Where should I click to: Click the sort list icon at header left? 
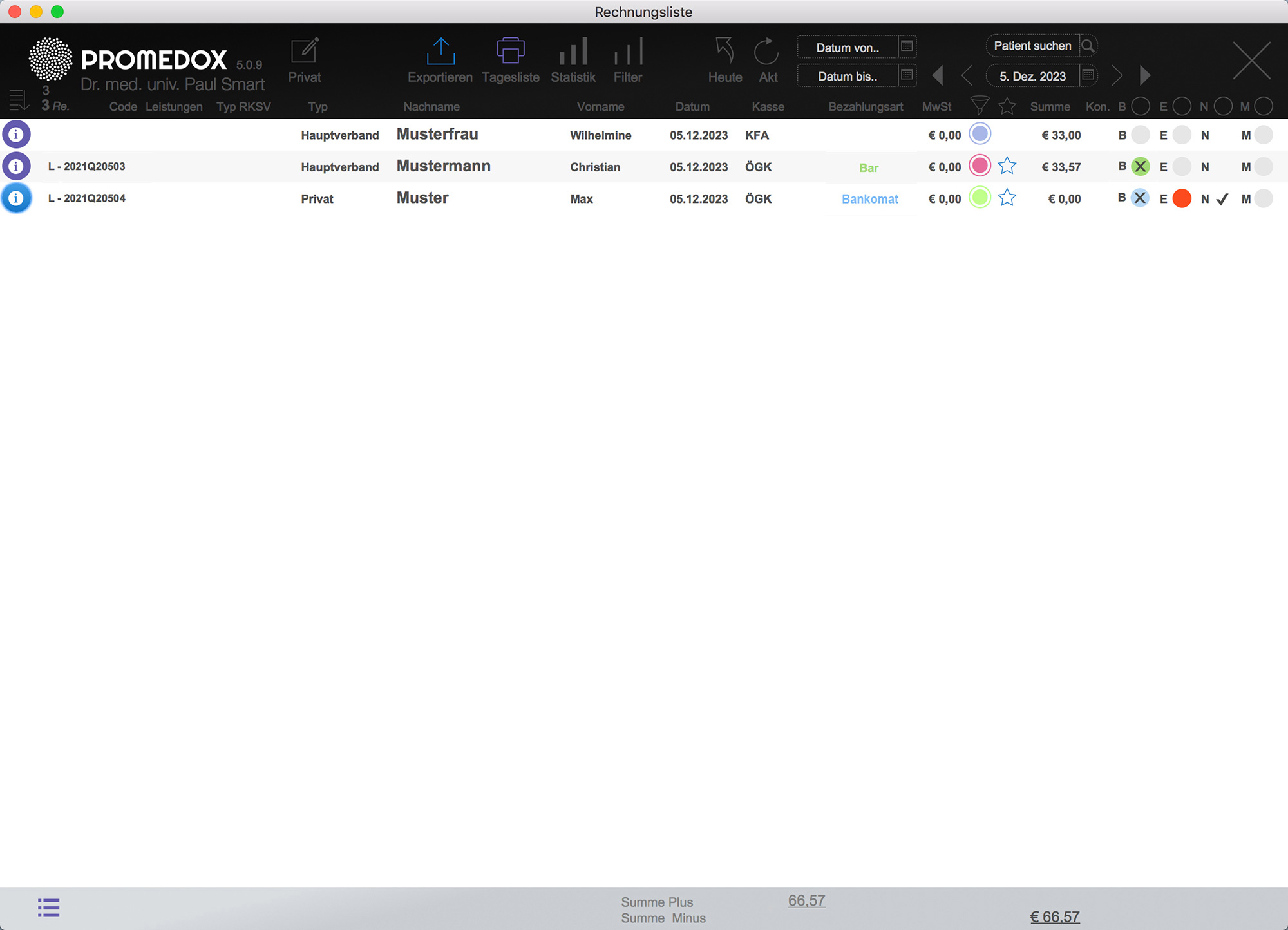click(19, 100)
